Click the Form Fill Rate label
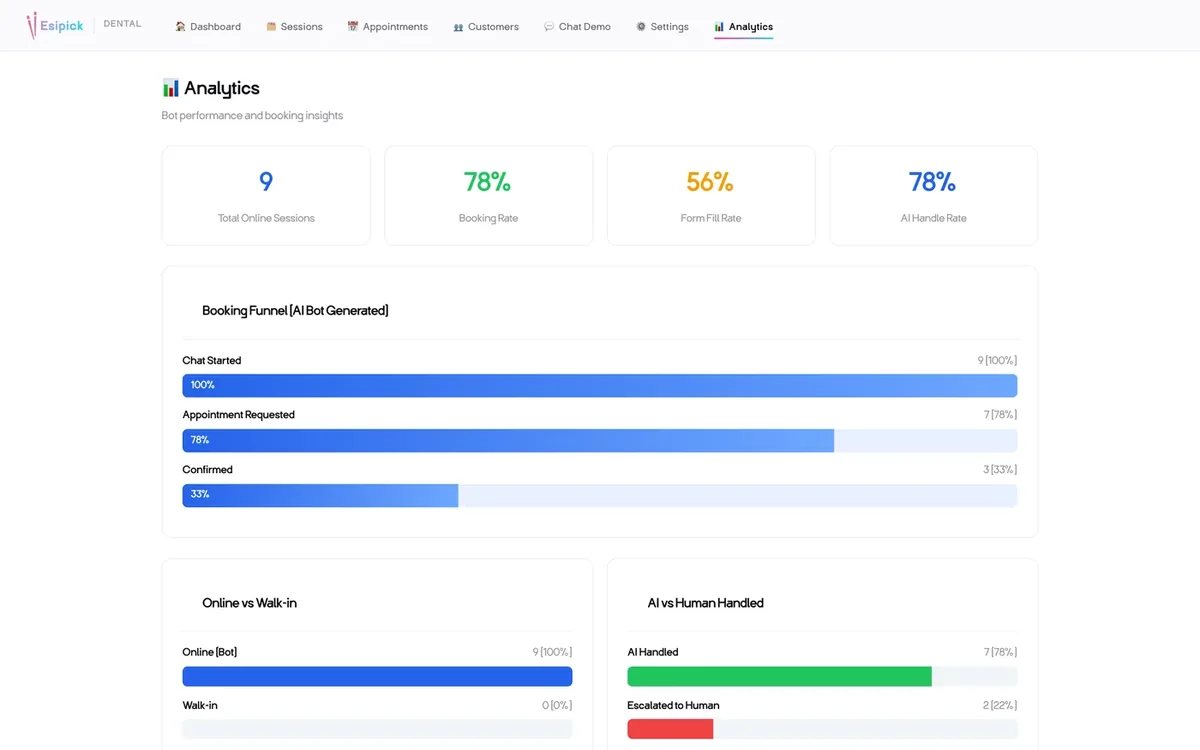 pyautogui.click(x=711, y=218)
